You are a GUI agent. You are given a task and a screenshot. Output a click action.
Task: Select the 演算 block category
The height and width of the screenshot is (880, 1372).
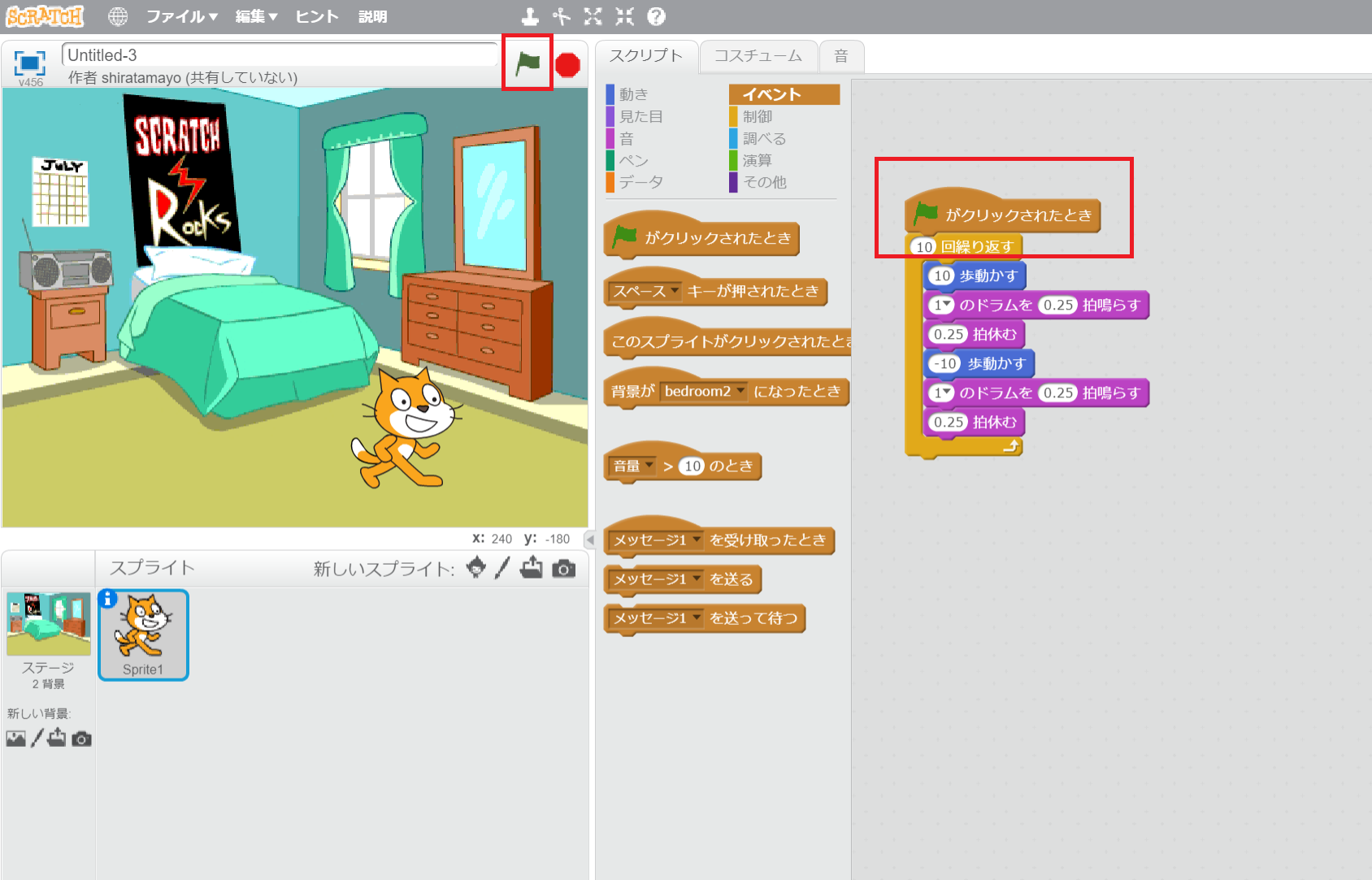coord(757,160)
